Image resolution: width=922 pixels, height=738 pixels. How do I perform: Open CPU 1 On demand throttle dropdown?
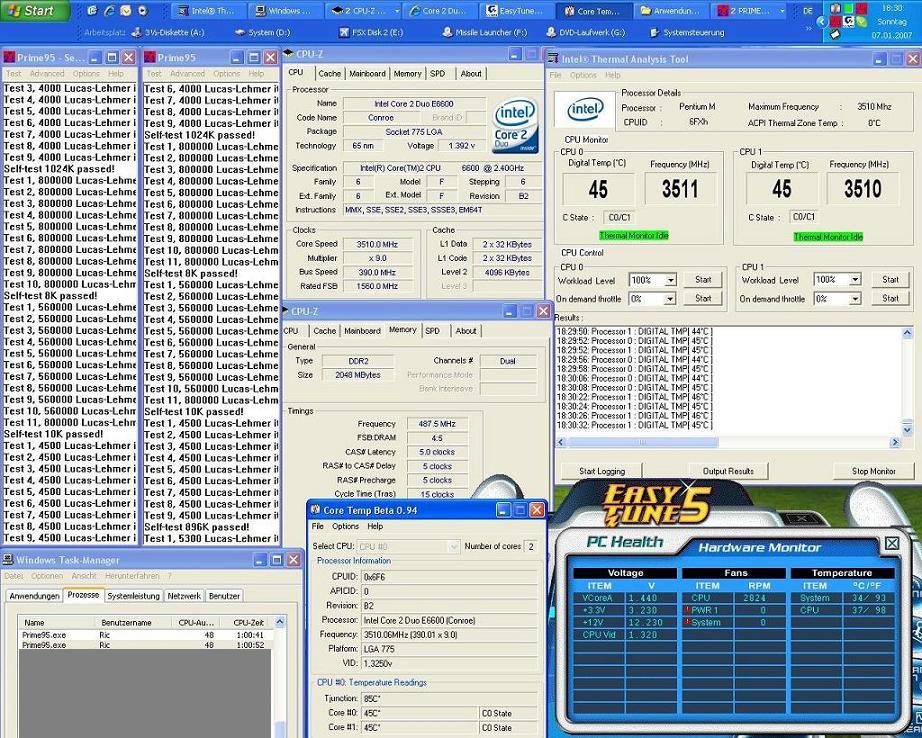click(855, 299)
